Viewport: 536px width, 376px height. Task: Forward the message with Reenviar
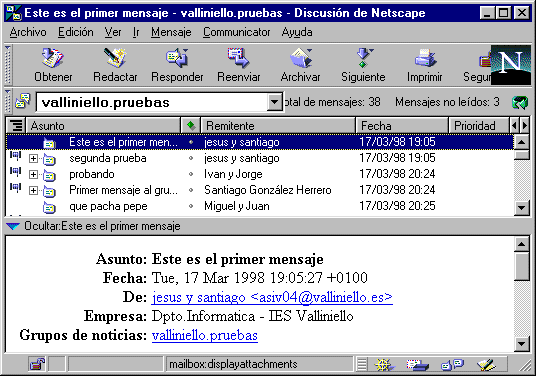[239, 65]
